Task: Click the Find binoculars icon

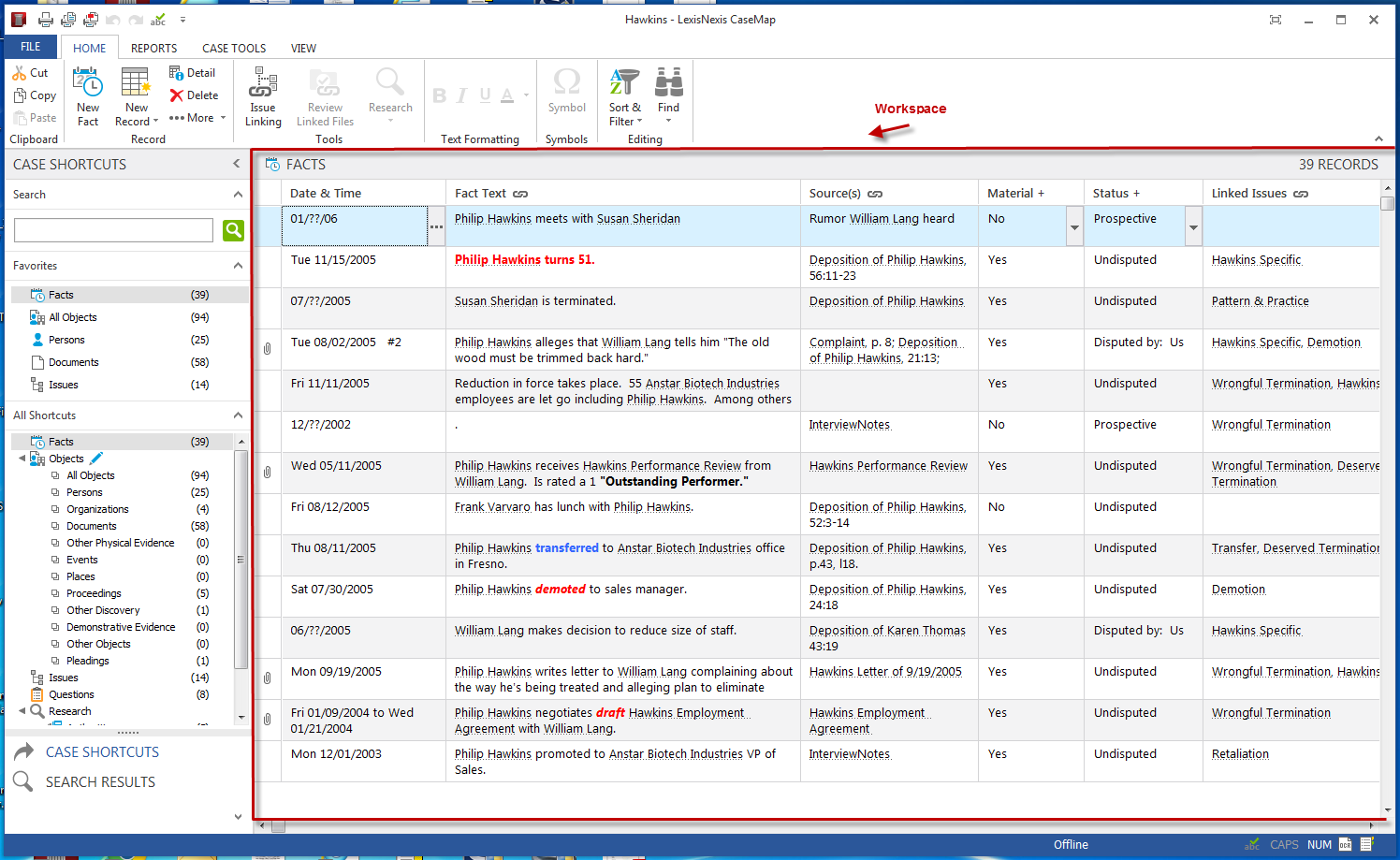Action: (668, 82)
